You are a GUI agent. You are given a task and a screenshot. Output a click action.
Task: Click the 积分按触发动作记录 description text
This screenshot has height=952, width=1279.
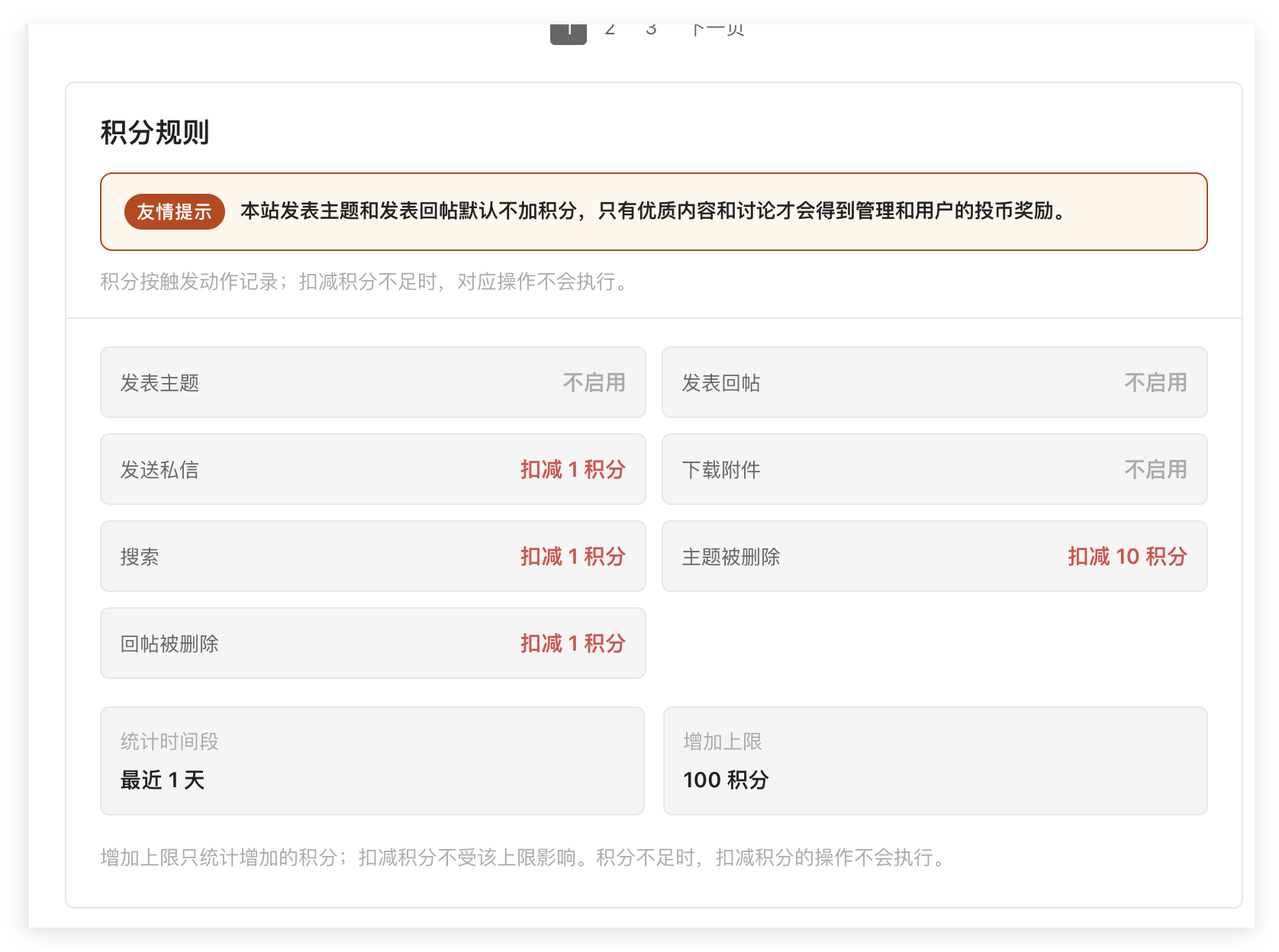click(x=366, y=281)
